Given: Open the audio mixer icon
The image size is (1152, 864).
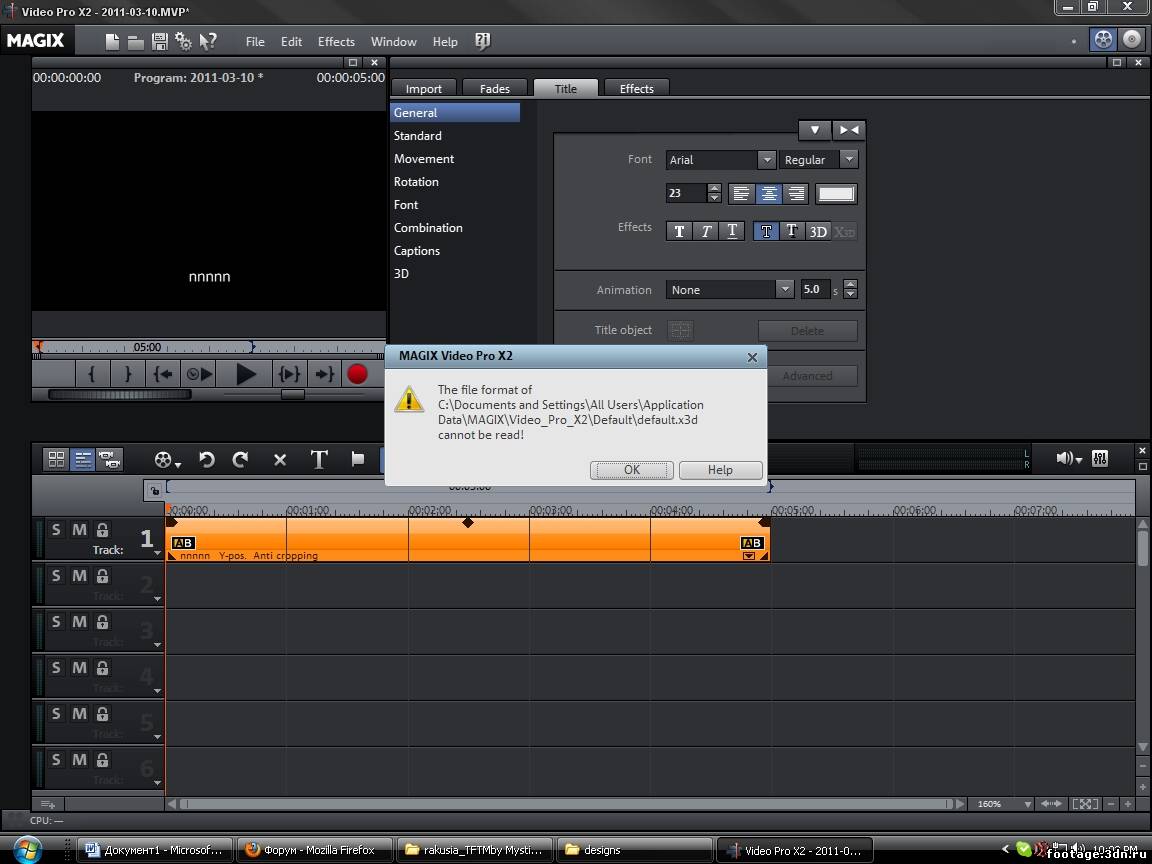Looking at the screenshot, I should point(1100,458).
